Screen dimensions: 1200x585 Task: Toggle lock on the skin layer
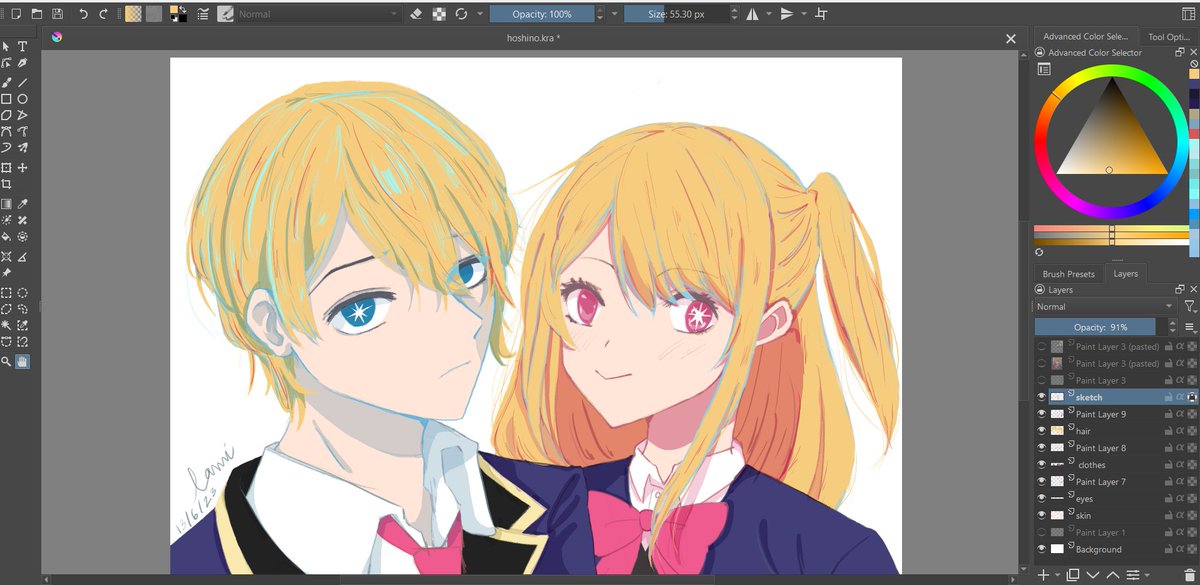click(x=1168, y=515)
